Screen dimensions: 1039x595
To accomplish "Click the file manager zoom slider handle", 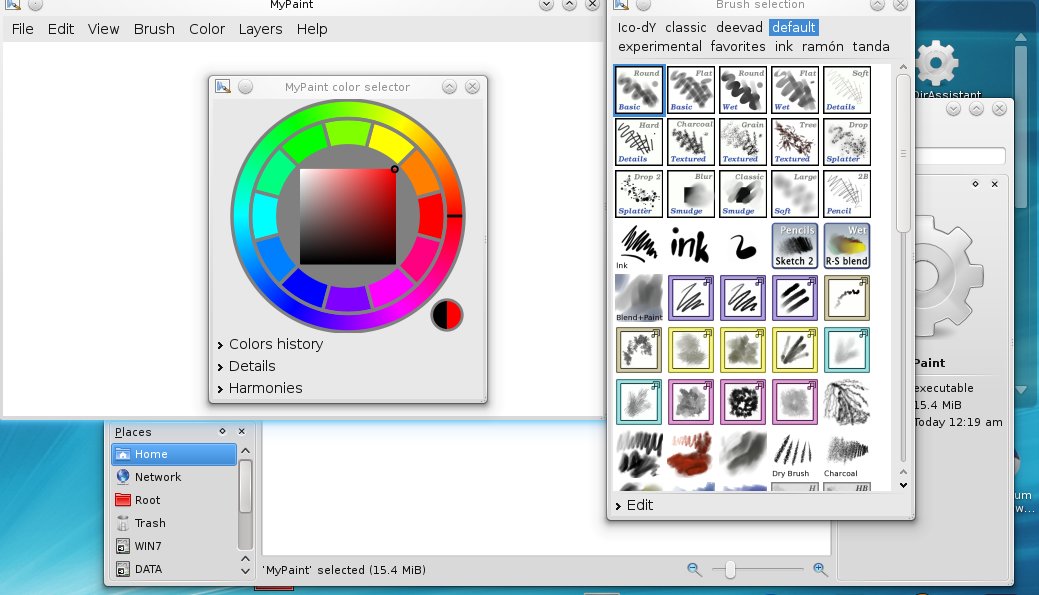I will [730, 570].
